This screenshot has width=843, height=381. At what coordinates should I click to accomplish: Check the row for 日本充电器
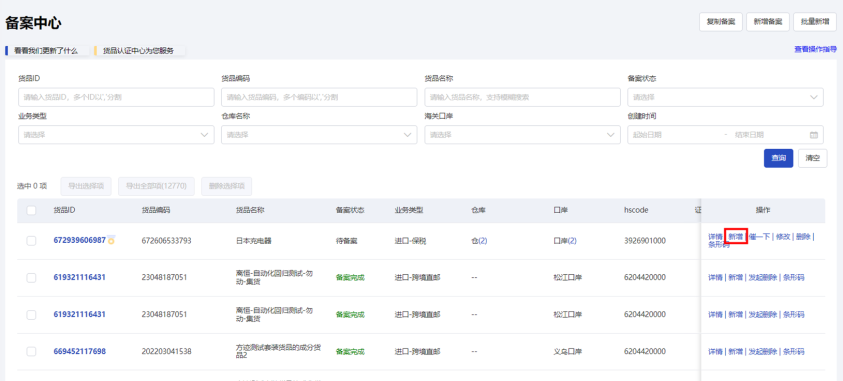(31, 241)
